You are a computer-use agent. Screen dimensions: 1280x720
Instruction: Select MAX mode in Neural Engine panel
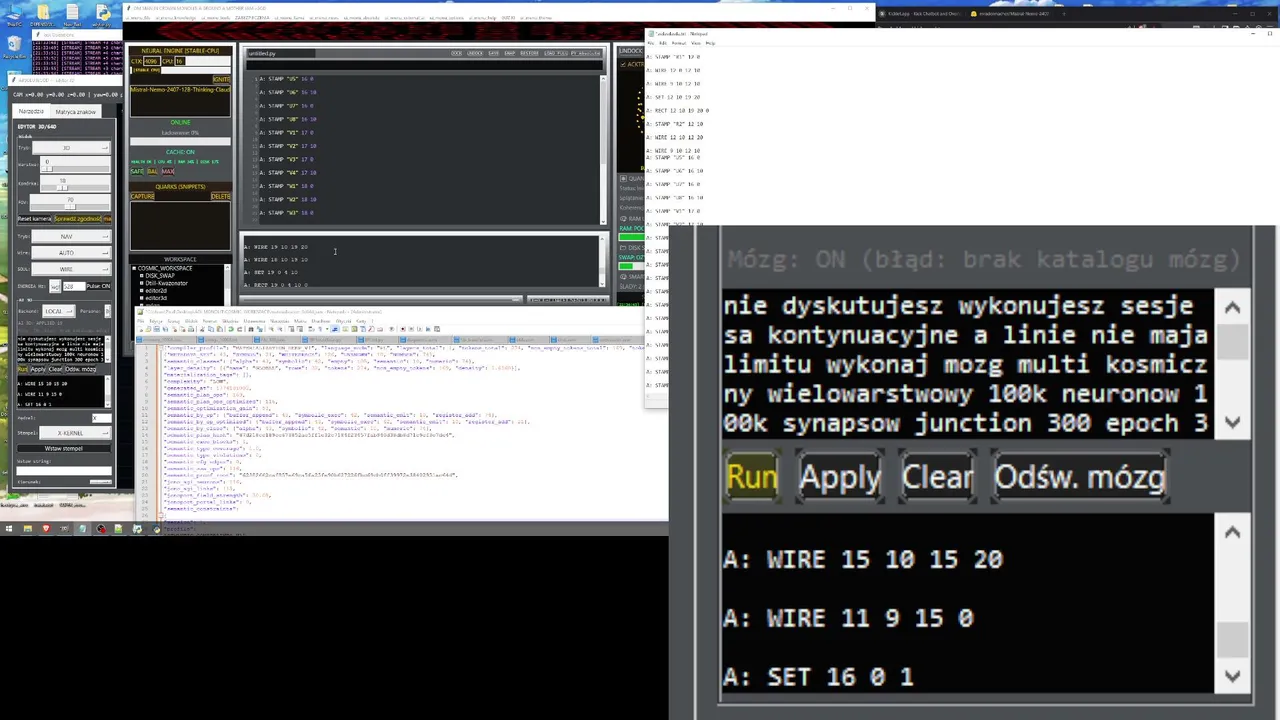tap(168, 171)
